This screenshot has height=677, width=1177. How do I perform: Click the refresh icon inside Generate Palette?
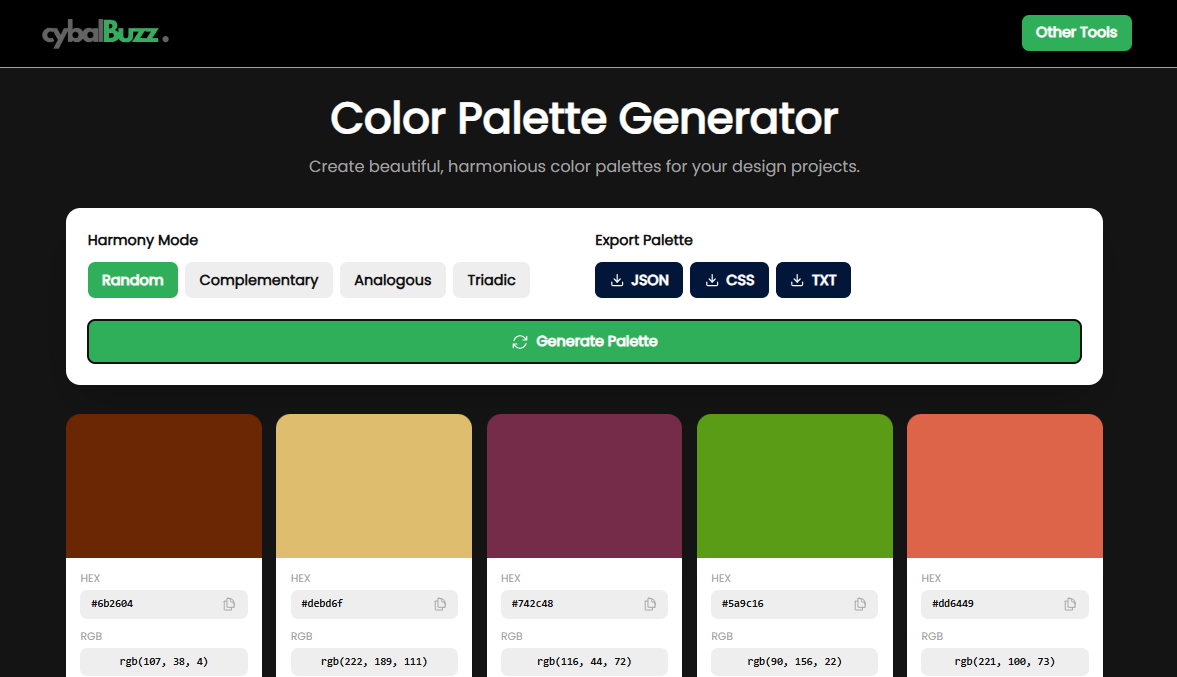pos(519,341)
